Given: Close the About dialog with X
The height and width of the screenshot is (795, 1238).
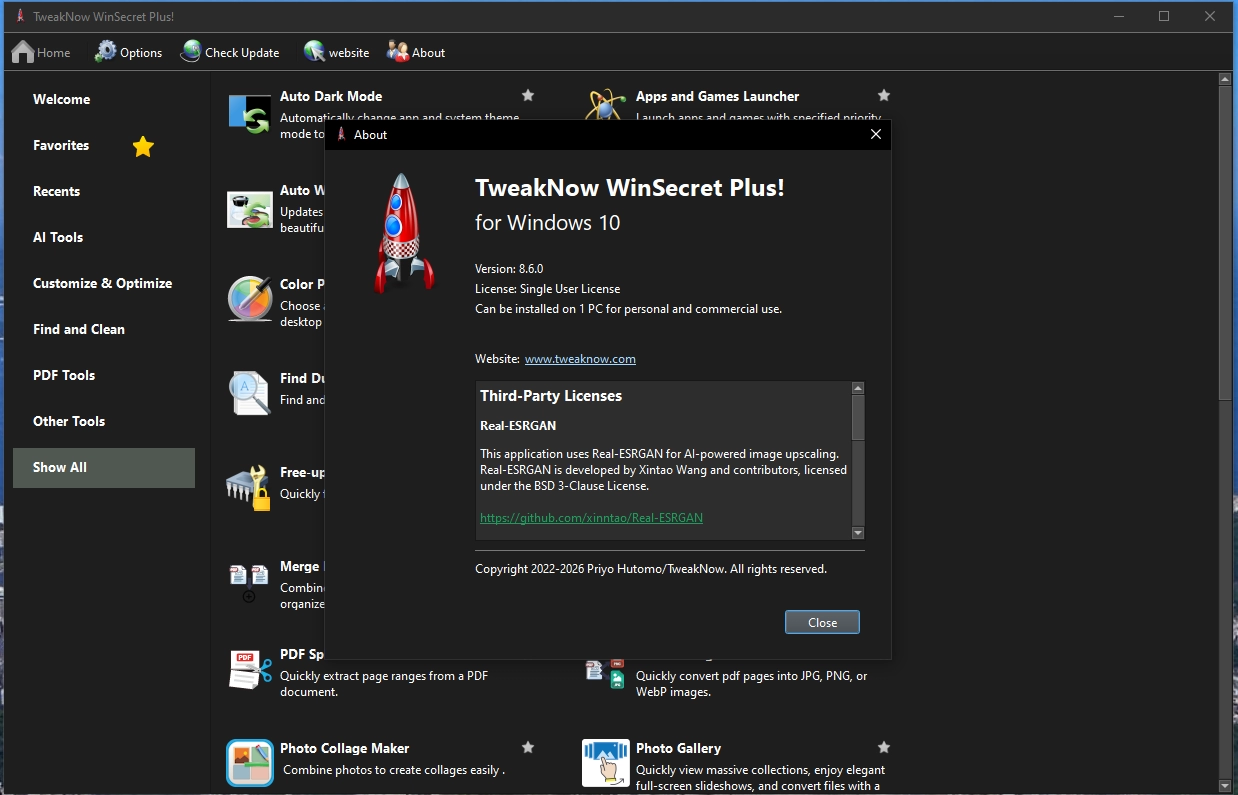Looking at the screenshot, I should tap(876, 134).
